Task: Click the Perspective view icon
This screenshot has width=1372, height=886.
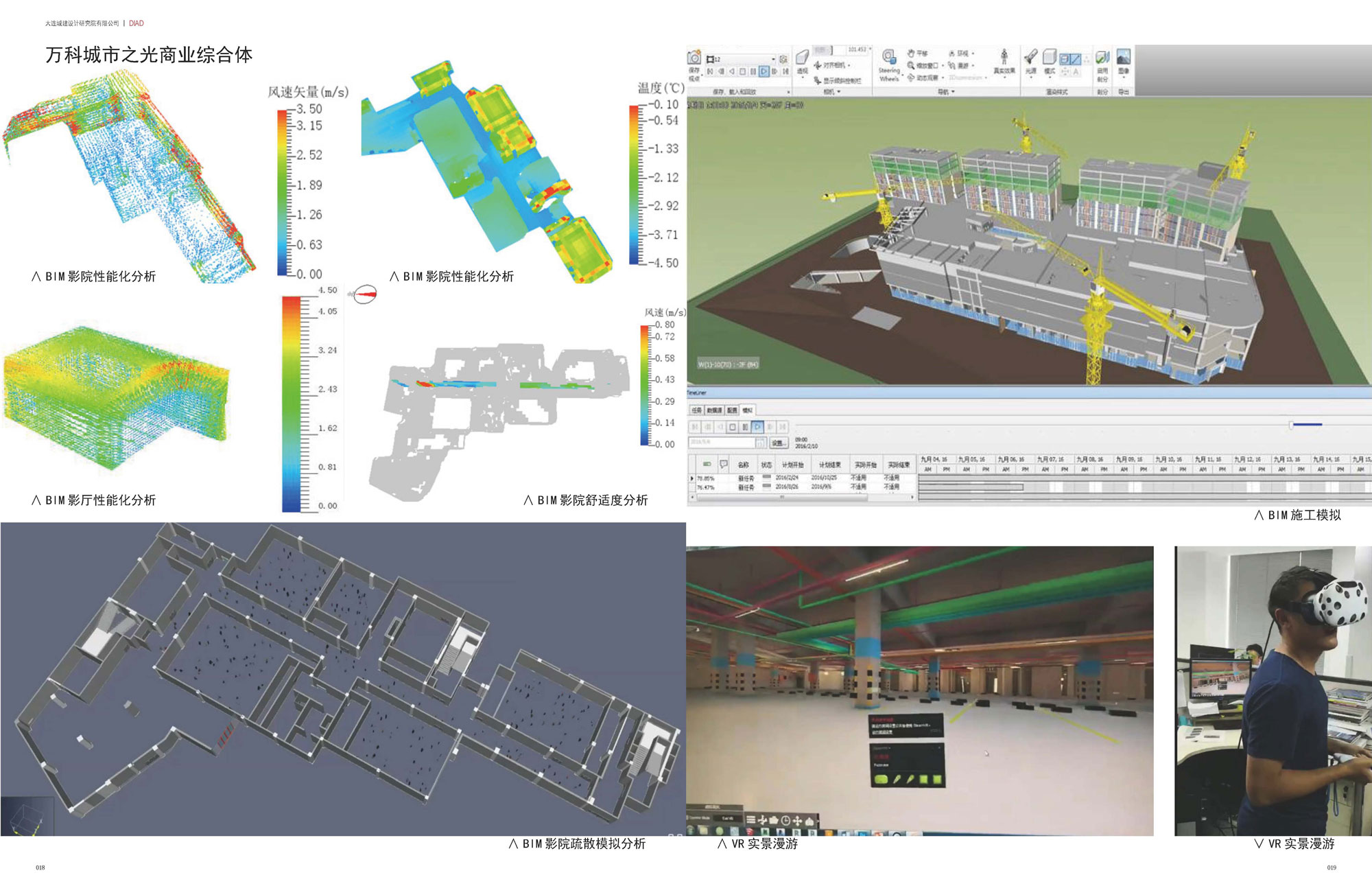Action: pos(802,58)
